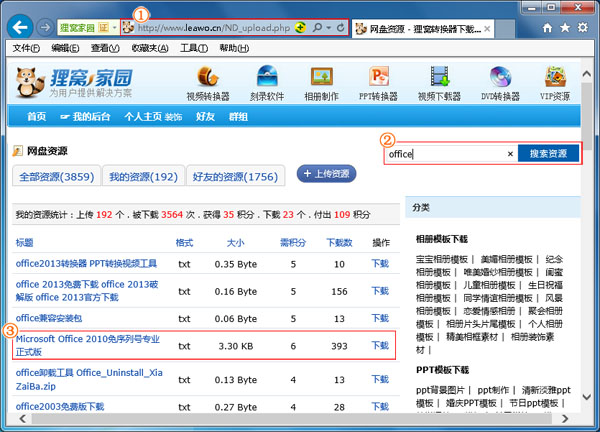Image resolution: width=600 pixels, height=432 pixels.
Task: Refresh the page with reload icon
Action: [x=340, y=28]
